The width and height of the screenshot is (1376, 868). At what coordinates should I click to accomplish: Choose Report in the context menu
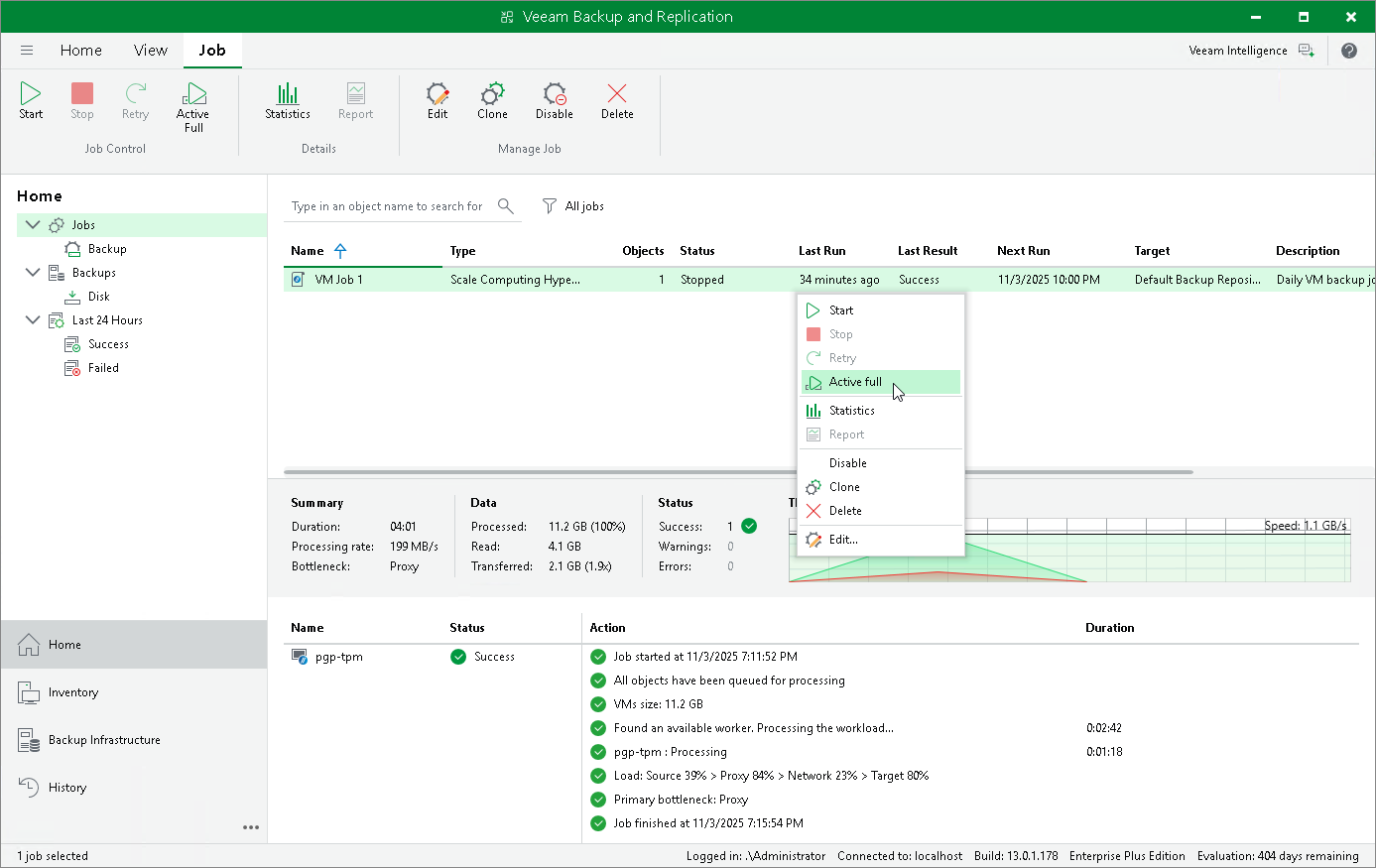881,434
